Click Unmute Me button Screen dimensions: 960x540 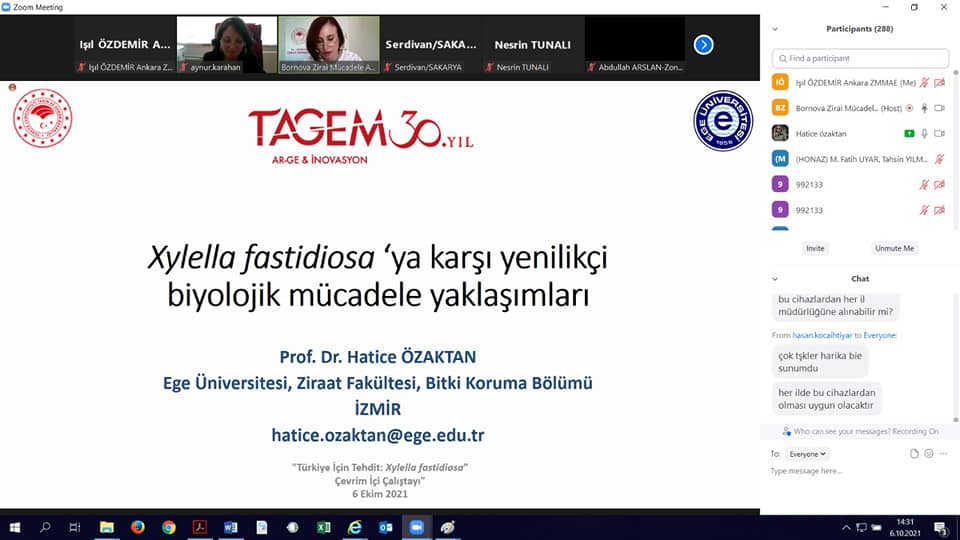click(894, 248)
